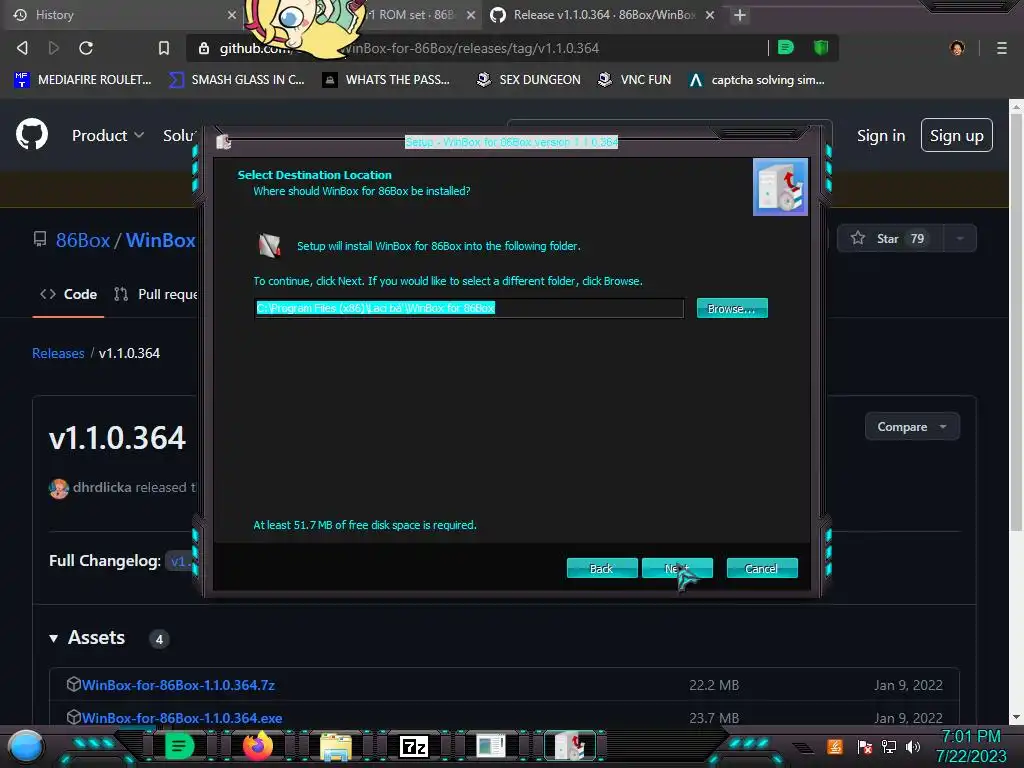Reload the page
Screen dimensions: 1024x768
pos(86,48)
